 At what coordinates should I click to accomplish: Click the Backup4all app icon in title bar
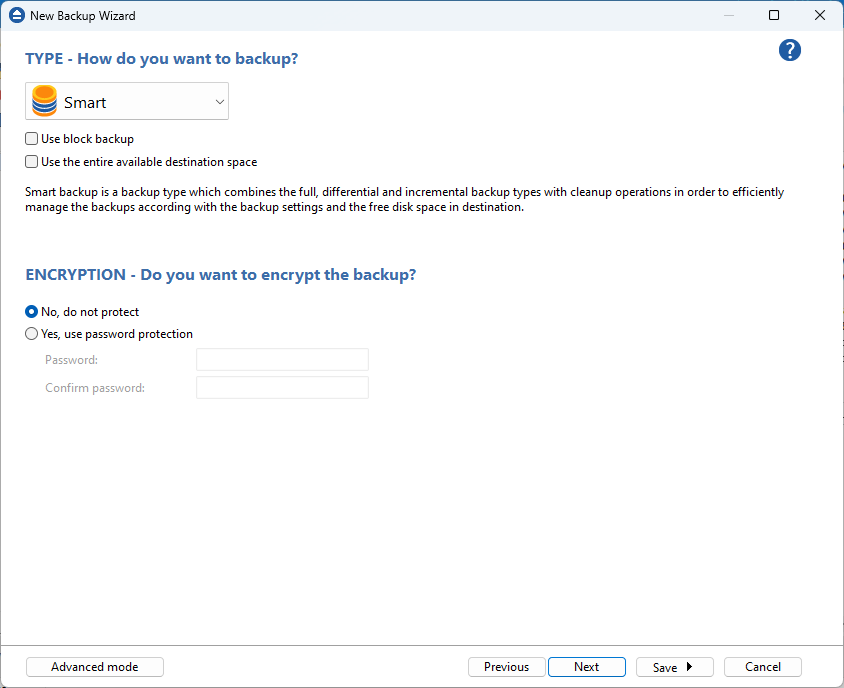point(16,16)
